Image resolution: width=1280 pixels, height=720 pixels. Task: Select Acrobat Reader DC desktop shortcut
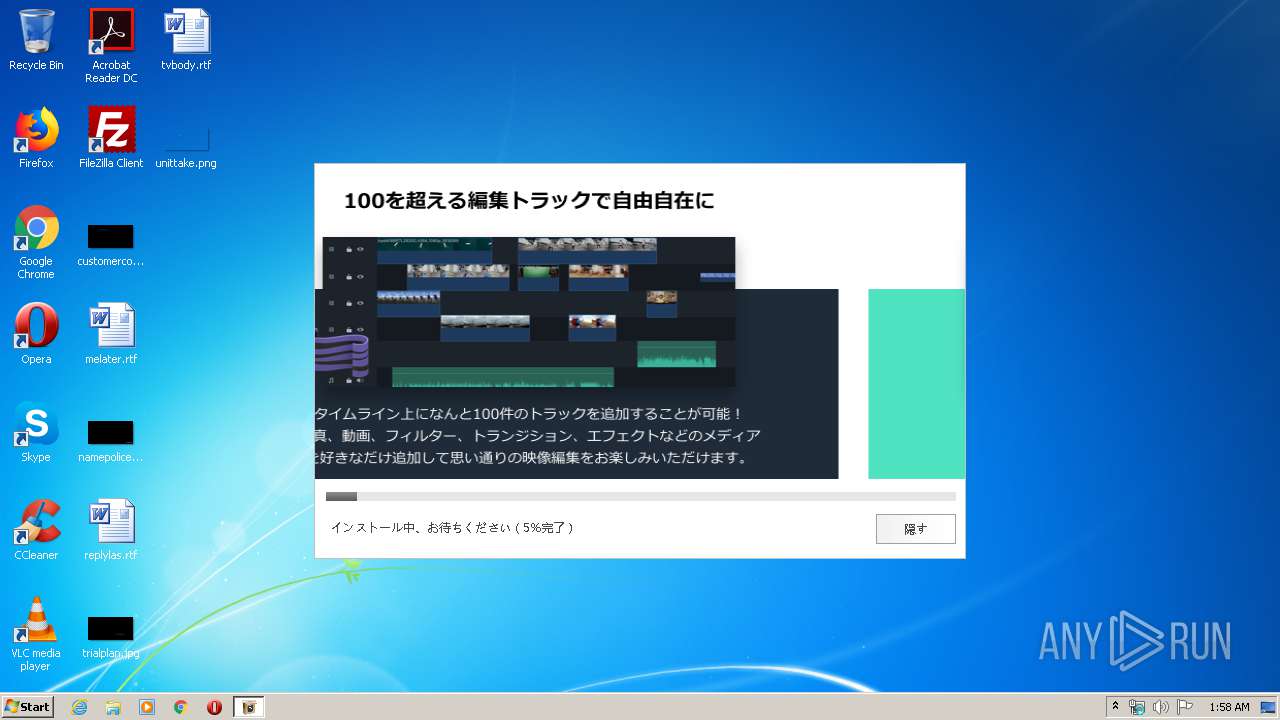click(111, 47)
